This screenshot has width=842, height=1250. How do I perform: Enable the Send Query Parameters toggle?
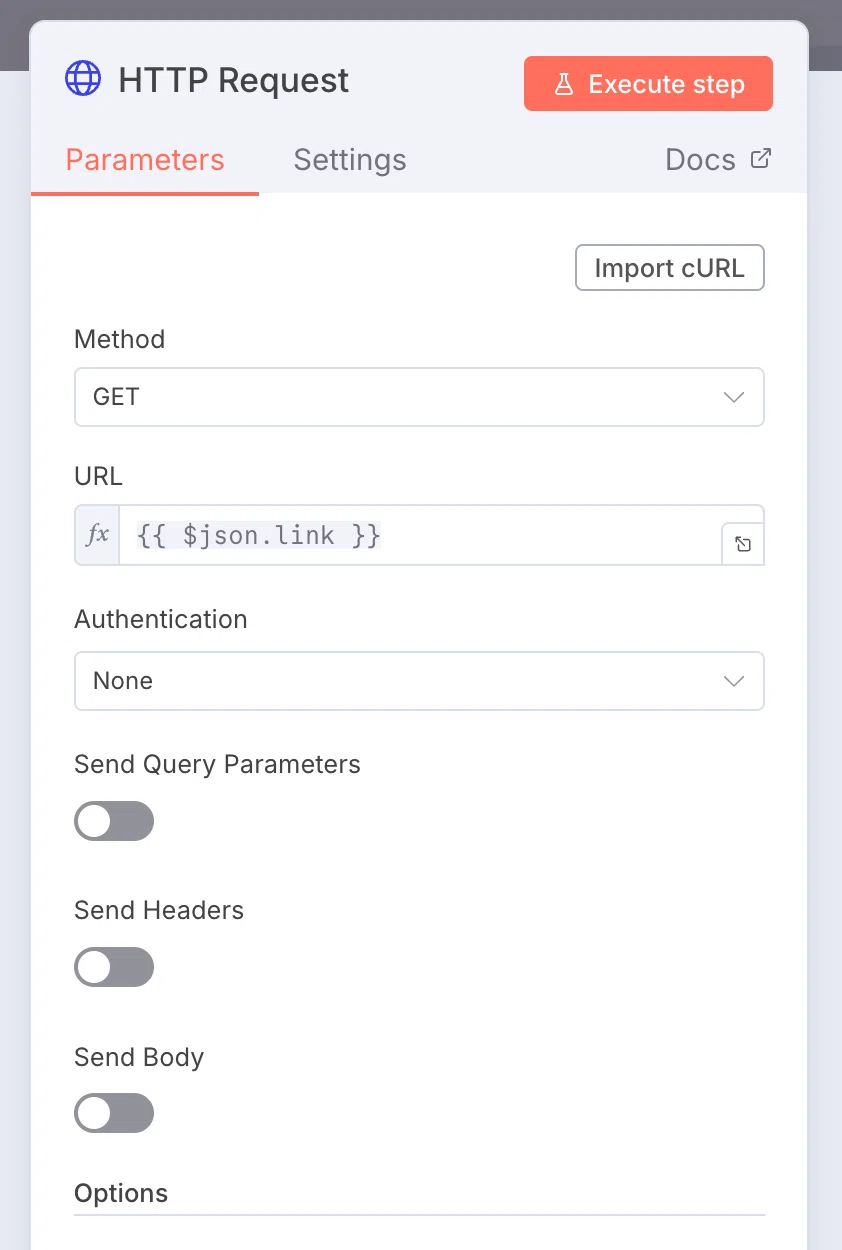(114, 821)
